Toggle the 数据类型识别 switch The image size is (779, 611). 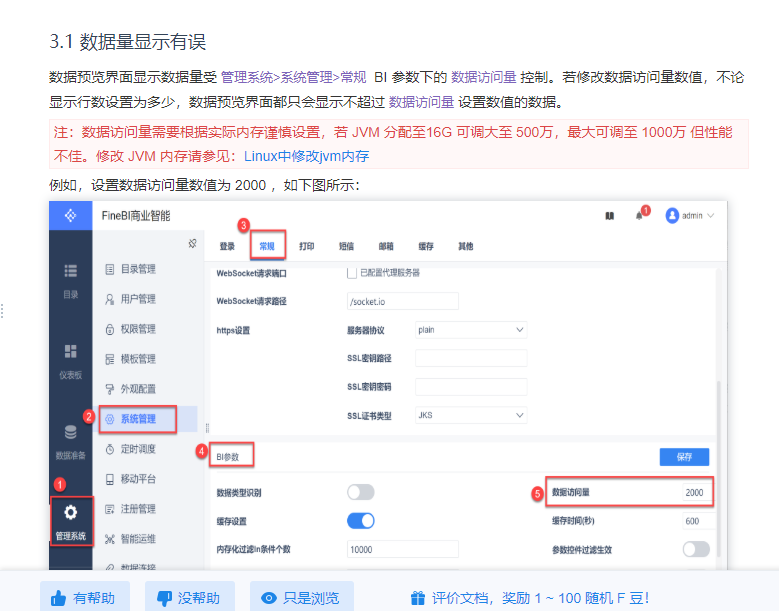click(x=361, y=492)
